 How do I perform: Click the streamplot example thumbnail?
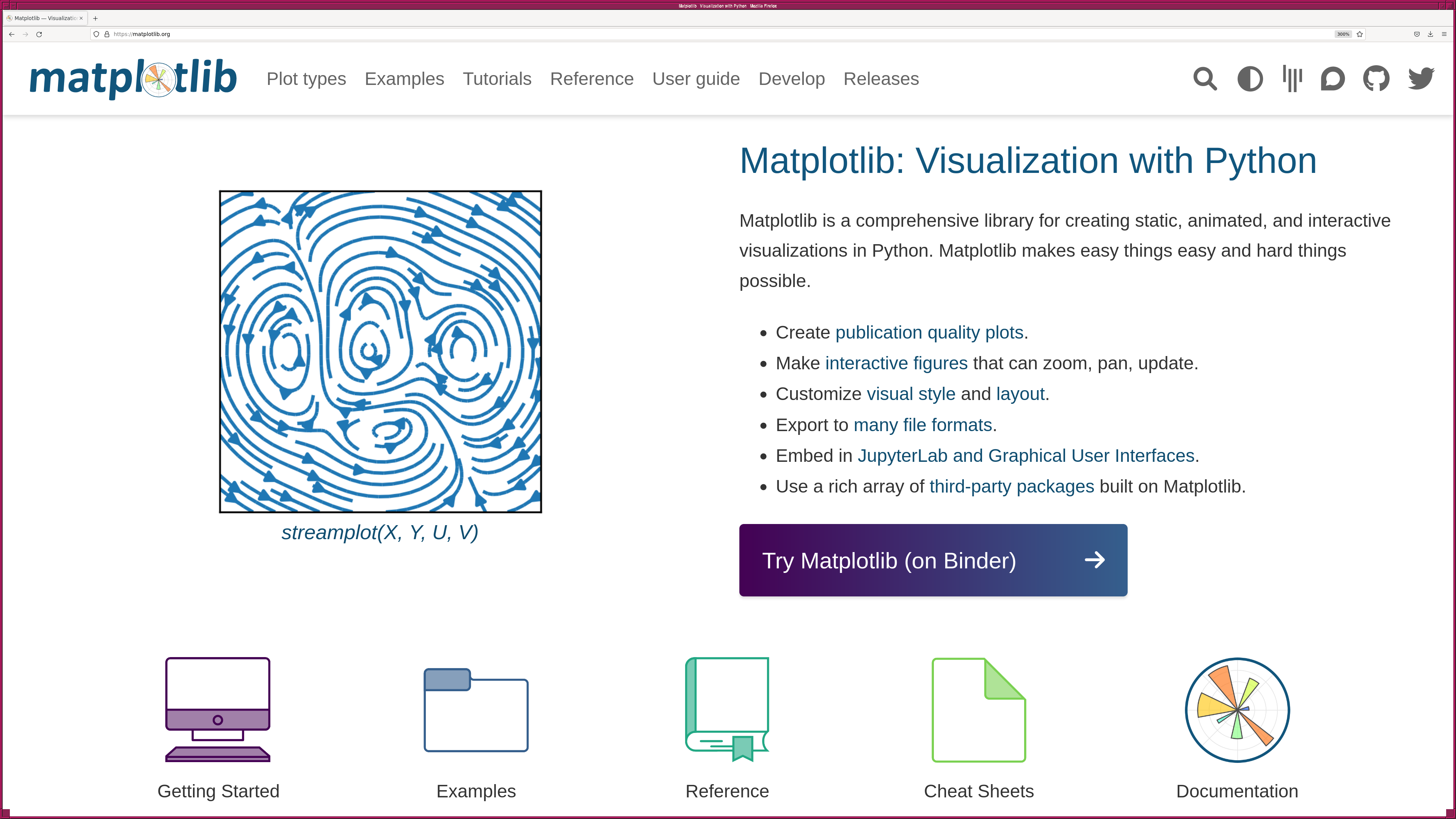(380, 351)
